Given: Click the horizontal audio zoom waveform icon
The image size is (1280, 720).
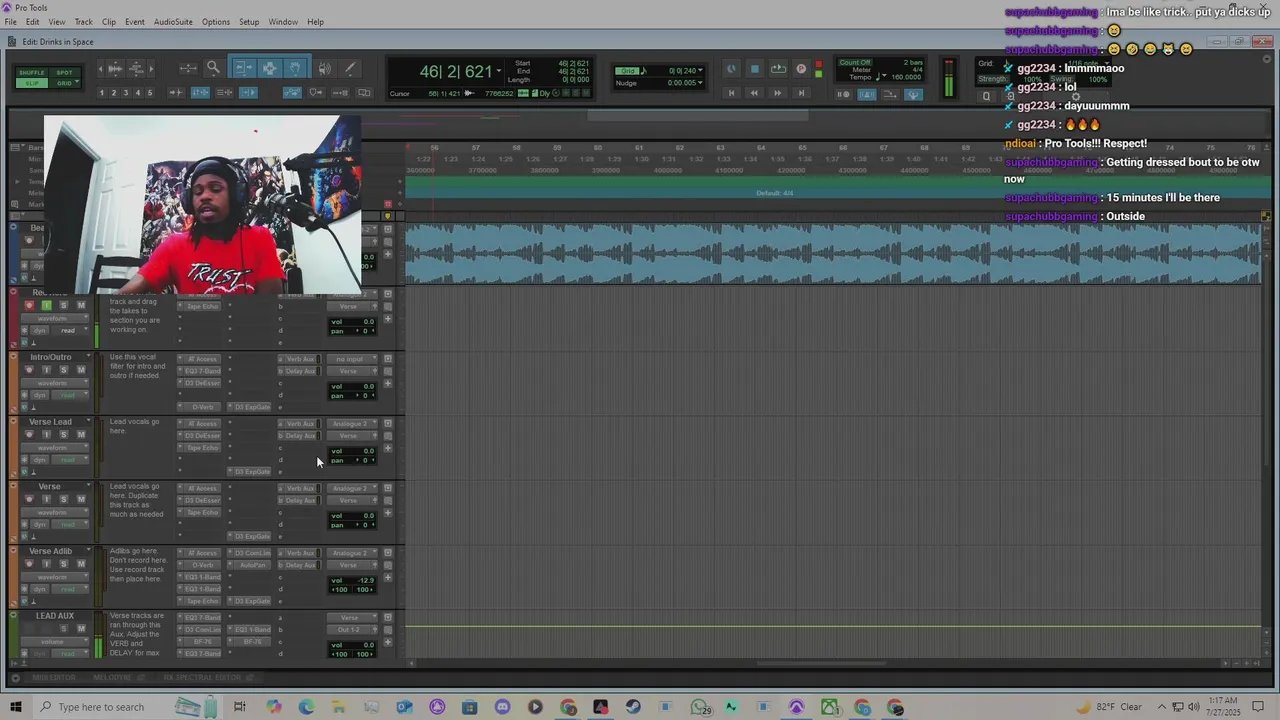Looking at the screenshot, I should click(114, 68).
